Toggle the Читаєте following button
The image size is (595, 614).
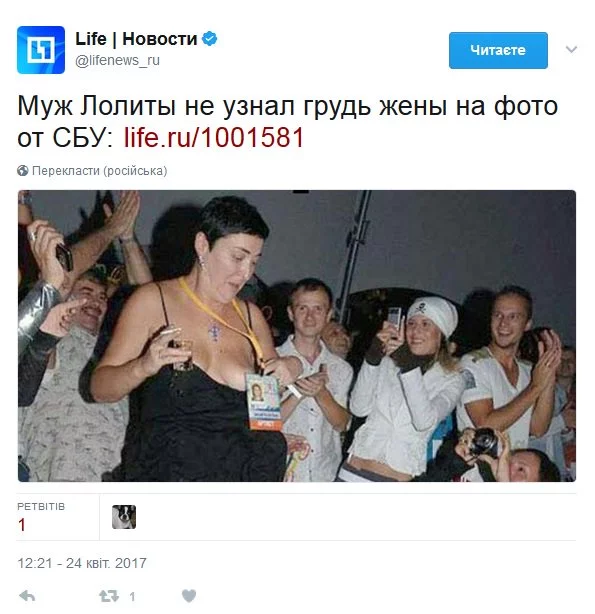click(x=498, y=50)
